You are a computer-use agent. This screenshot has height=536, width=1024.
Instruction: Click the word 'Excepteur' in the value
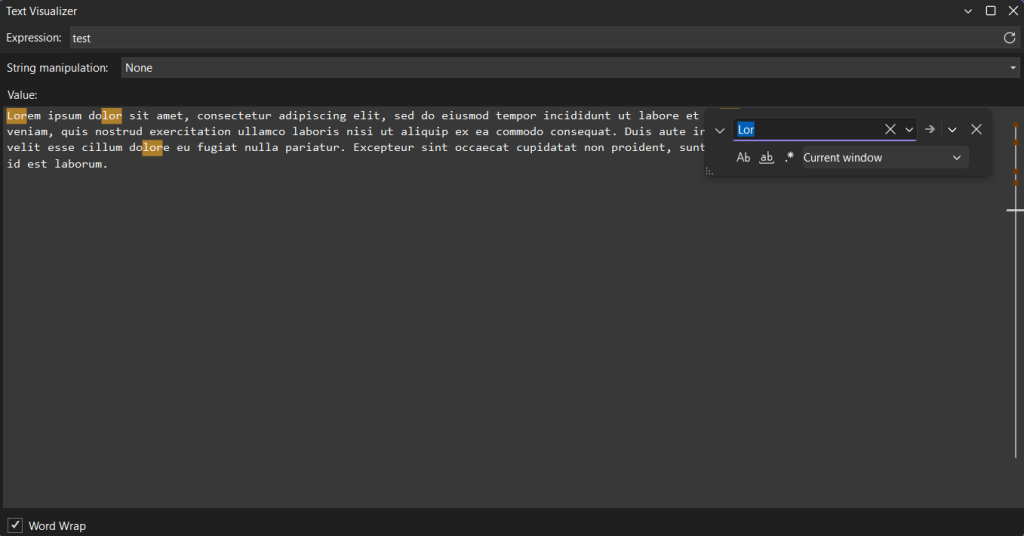(x=383, y=148)
